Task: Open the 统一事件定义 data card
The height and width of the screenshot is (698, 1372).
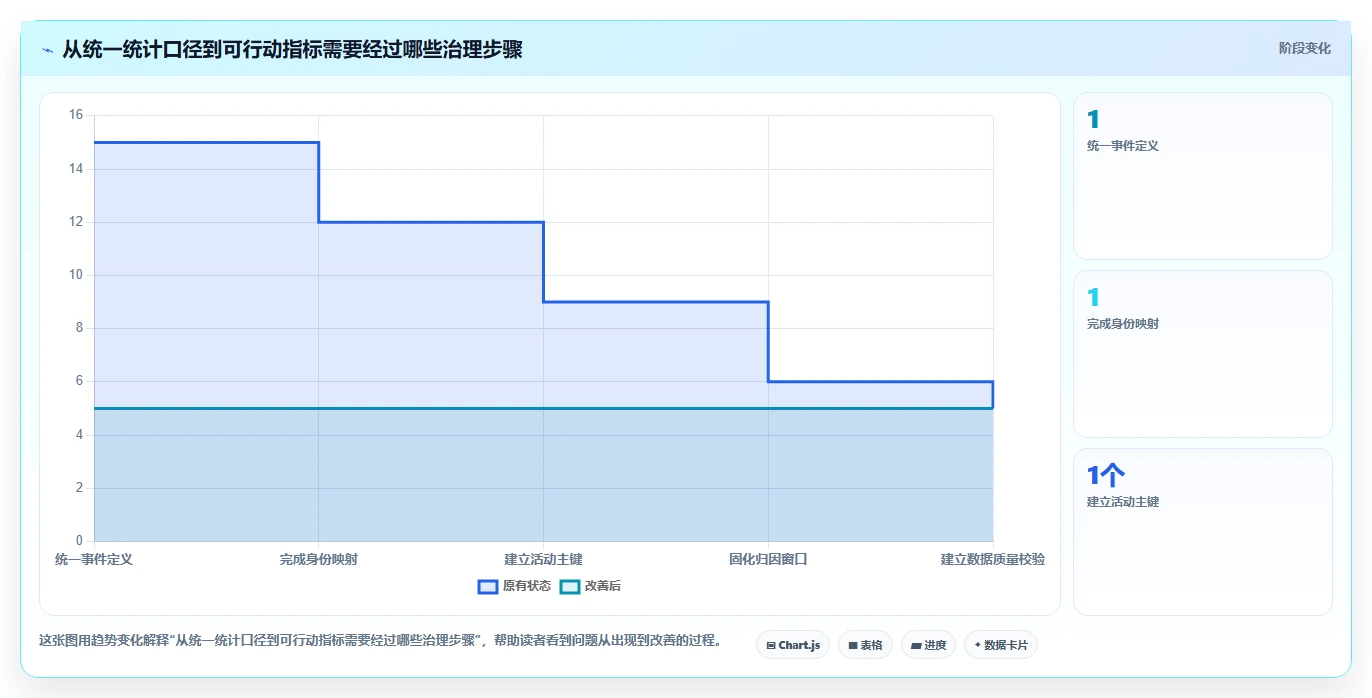Action: 1203,176
